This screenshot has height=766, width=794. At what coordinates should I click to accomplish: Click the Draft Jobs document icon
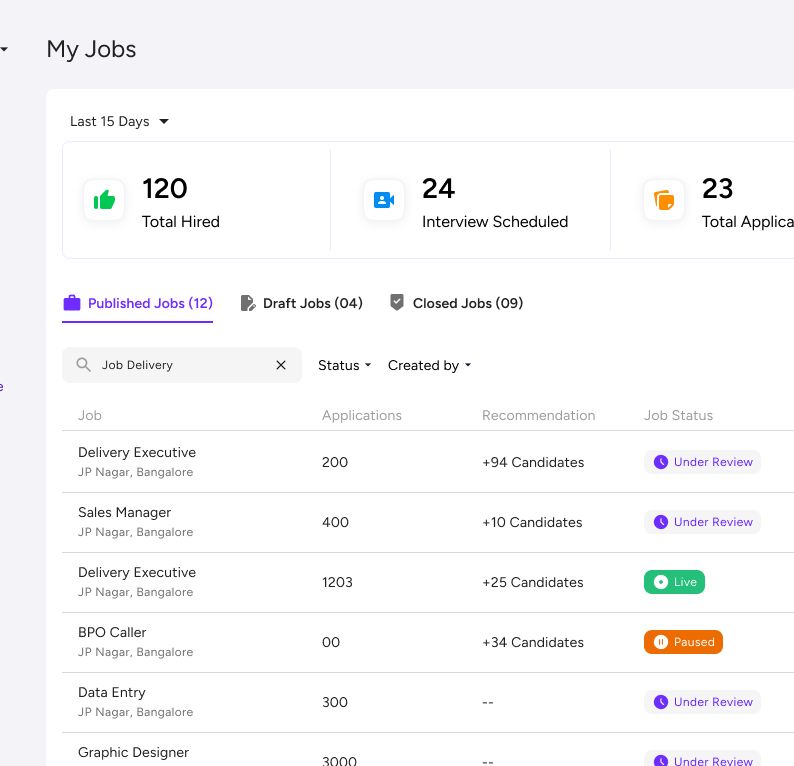pyautogui.click(x=248, y=303)
